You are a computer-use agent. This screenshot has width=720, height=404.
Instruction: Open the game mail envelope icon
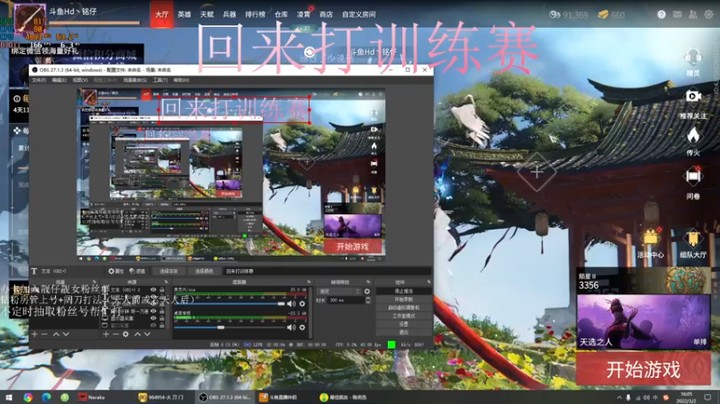pyautogui.click(x=677, y=15)
